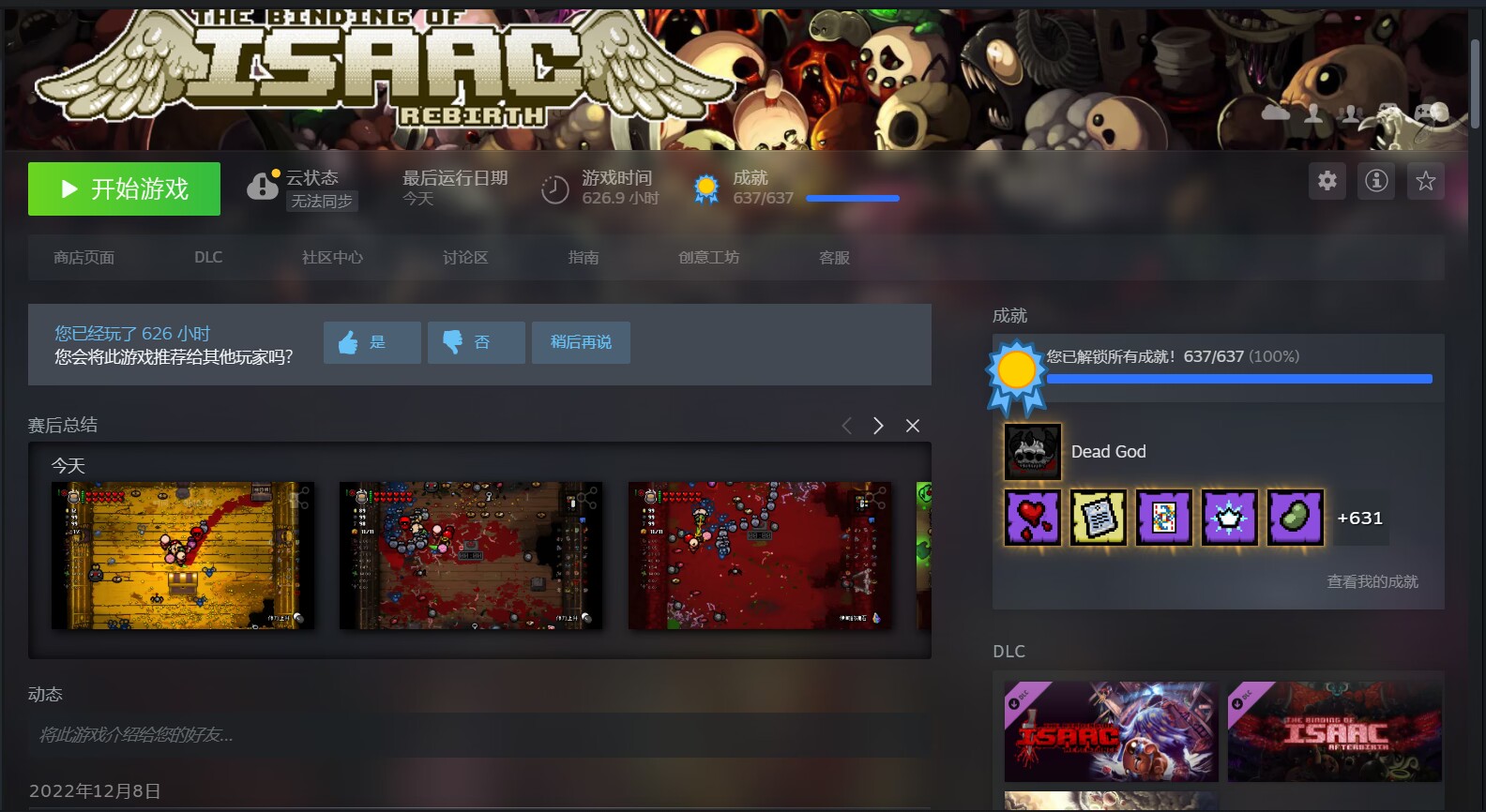Switch to the 创意工坊 workshop tab
Viewport: 1486px width, 812px height.
coord(708,258)
